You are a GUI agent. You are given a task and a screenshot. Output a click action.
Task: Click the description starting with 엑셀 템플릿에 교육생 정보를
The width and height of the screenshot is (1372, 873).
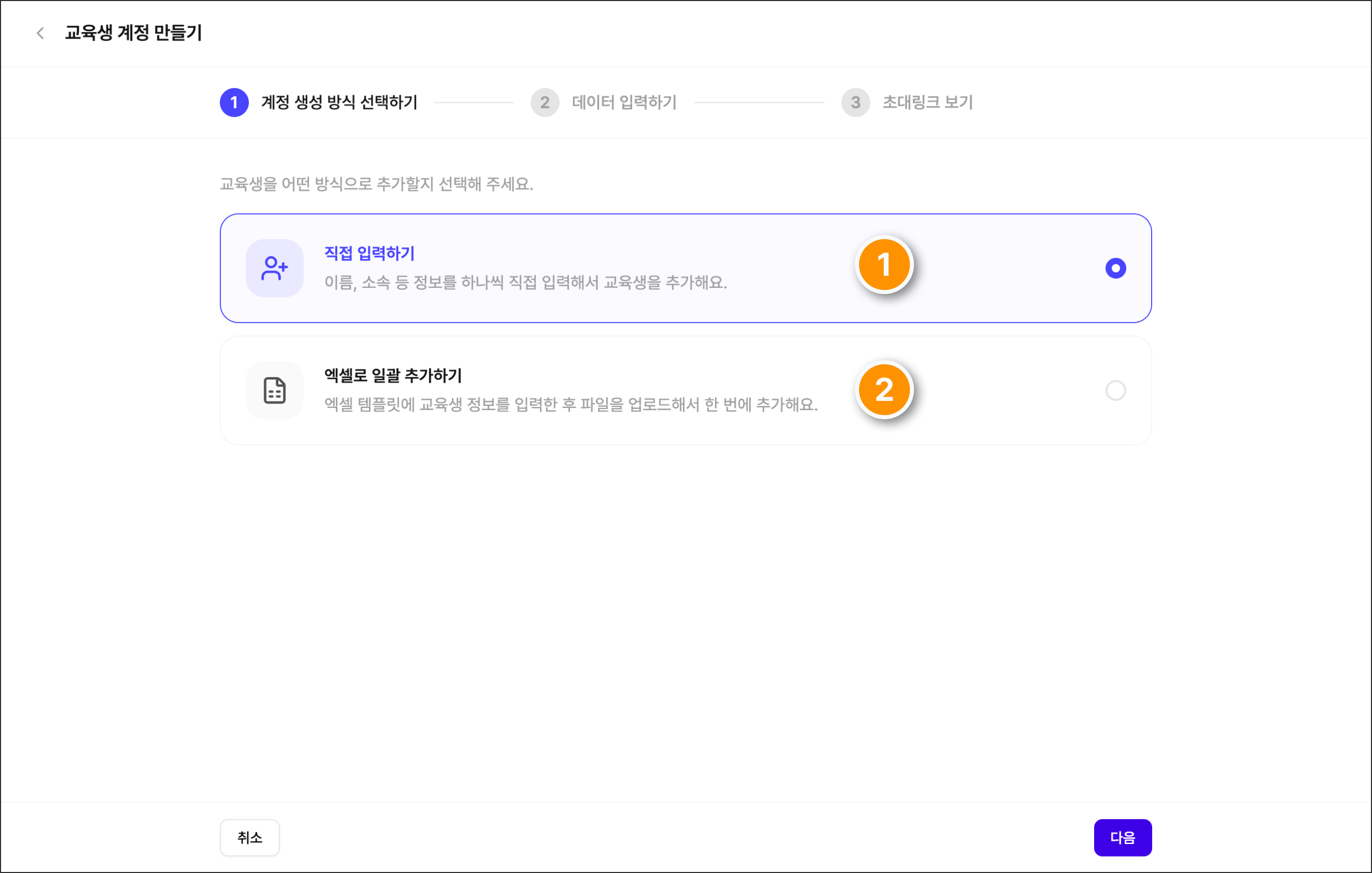[x=571, y=405]
